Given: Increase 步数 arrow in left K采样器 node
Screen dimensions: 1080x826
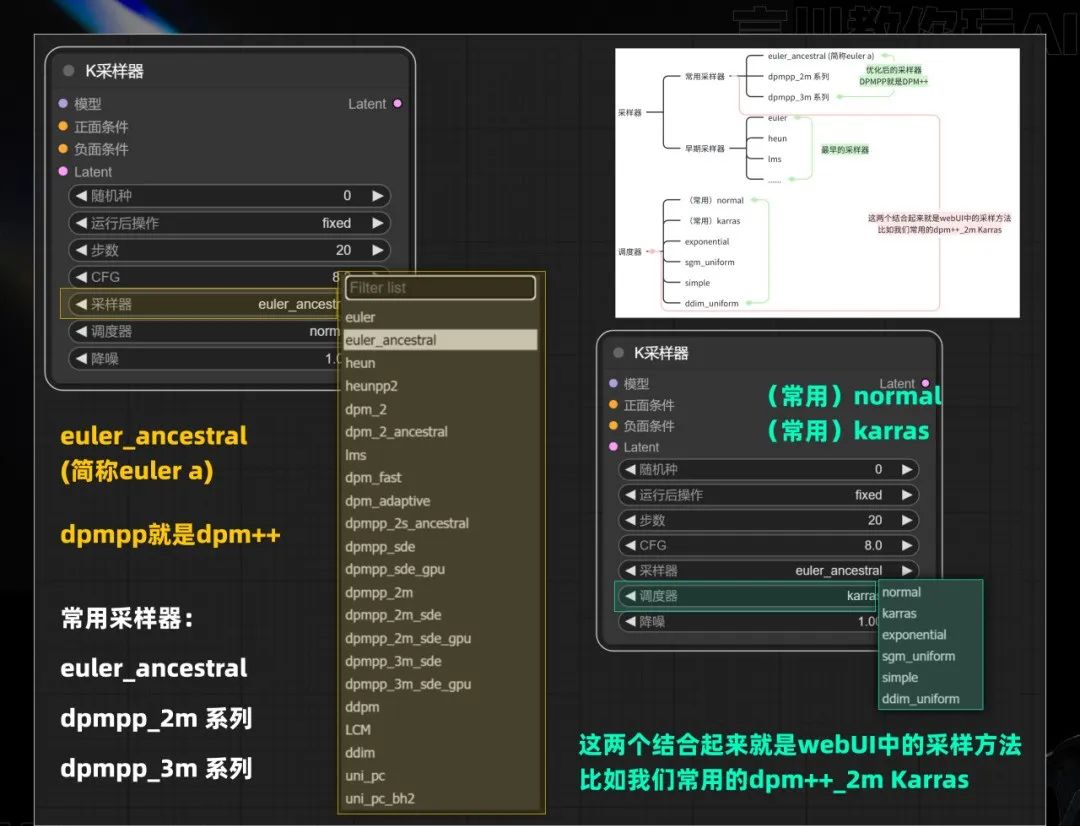Looking at the screenshot, I should (x=377, y=250).
